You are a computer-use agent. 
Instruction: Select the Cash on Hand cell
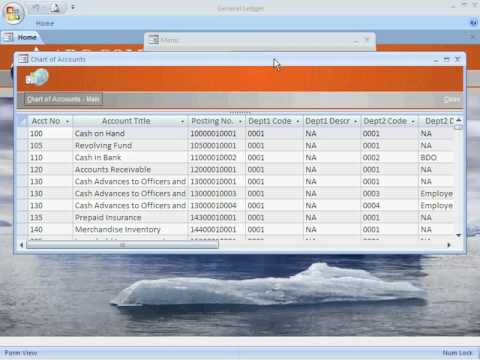[x=130, y=134]
